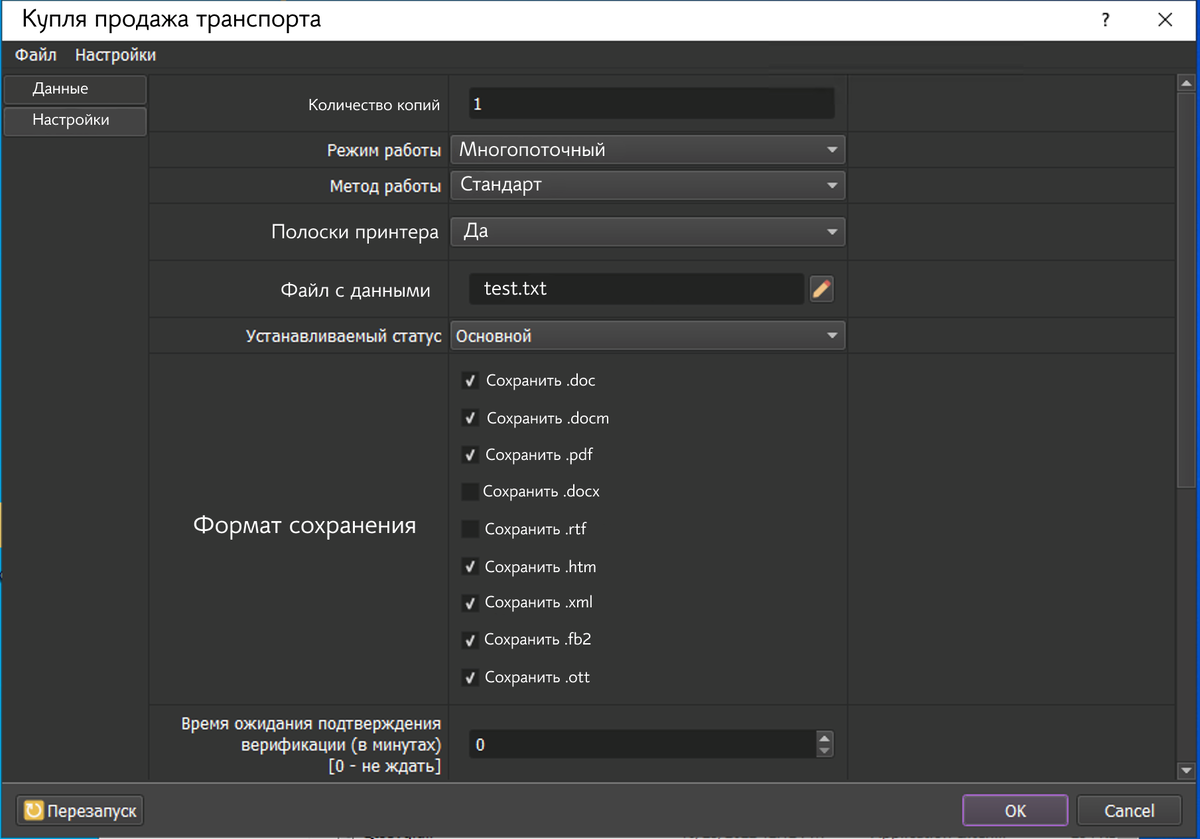
Task: Click the Количество копий input field
Action: 651,104
